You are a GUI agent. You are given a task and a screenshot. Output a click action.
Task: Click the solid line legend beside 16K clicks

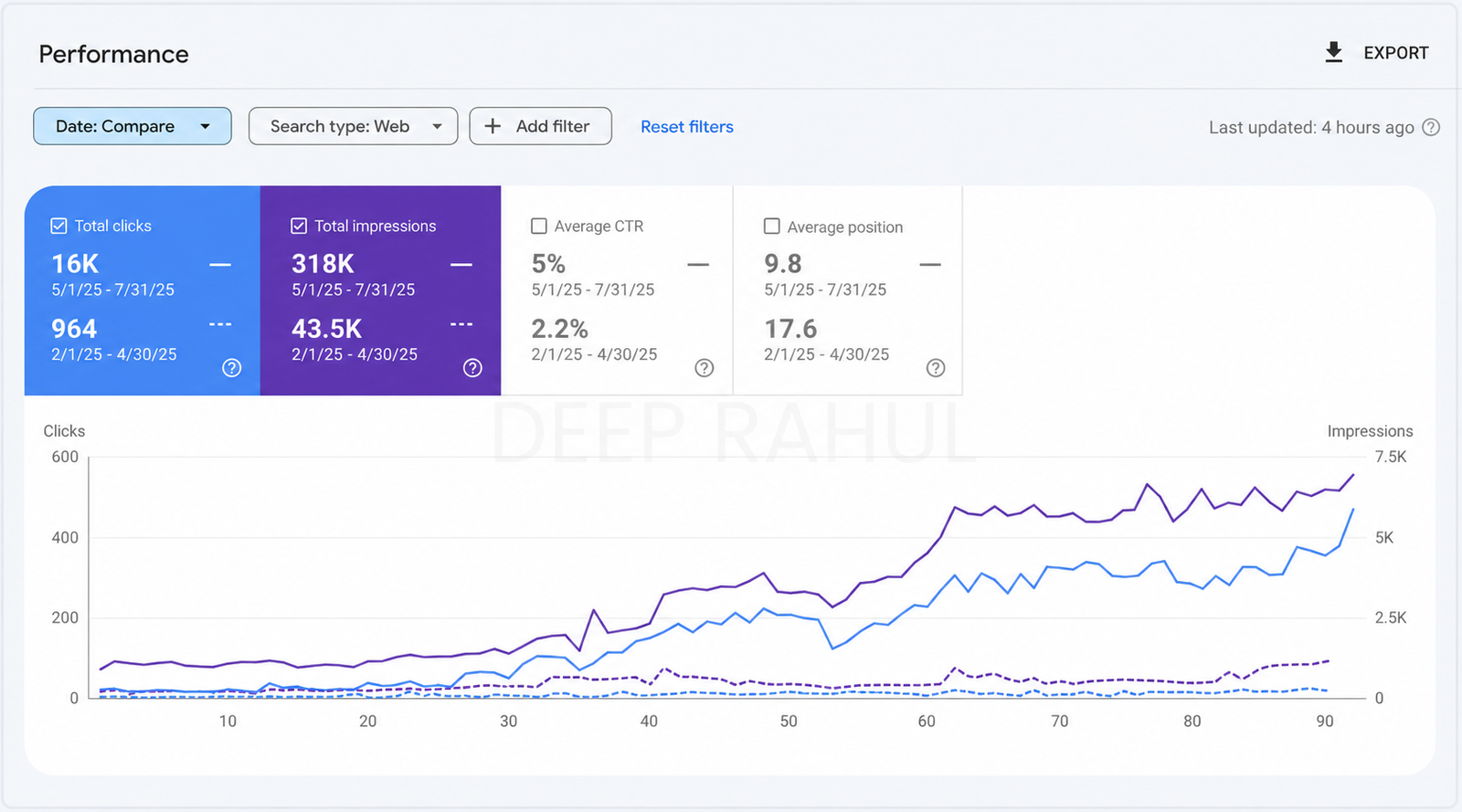pos(220,265)
